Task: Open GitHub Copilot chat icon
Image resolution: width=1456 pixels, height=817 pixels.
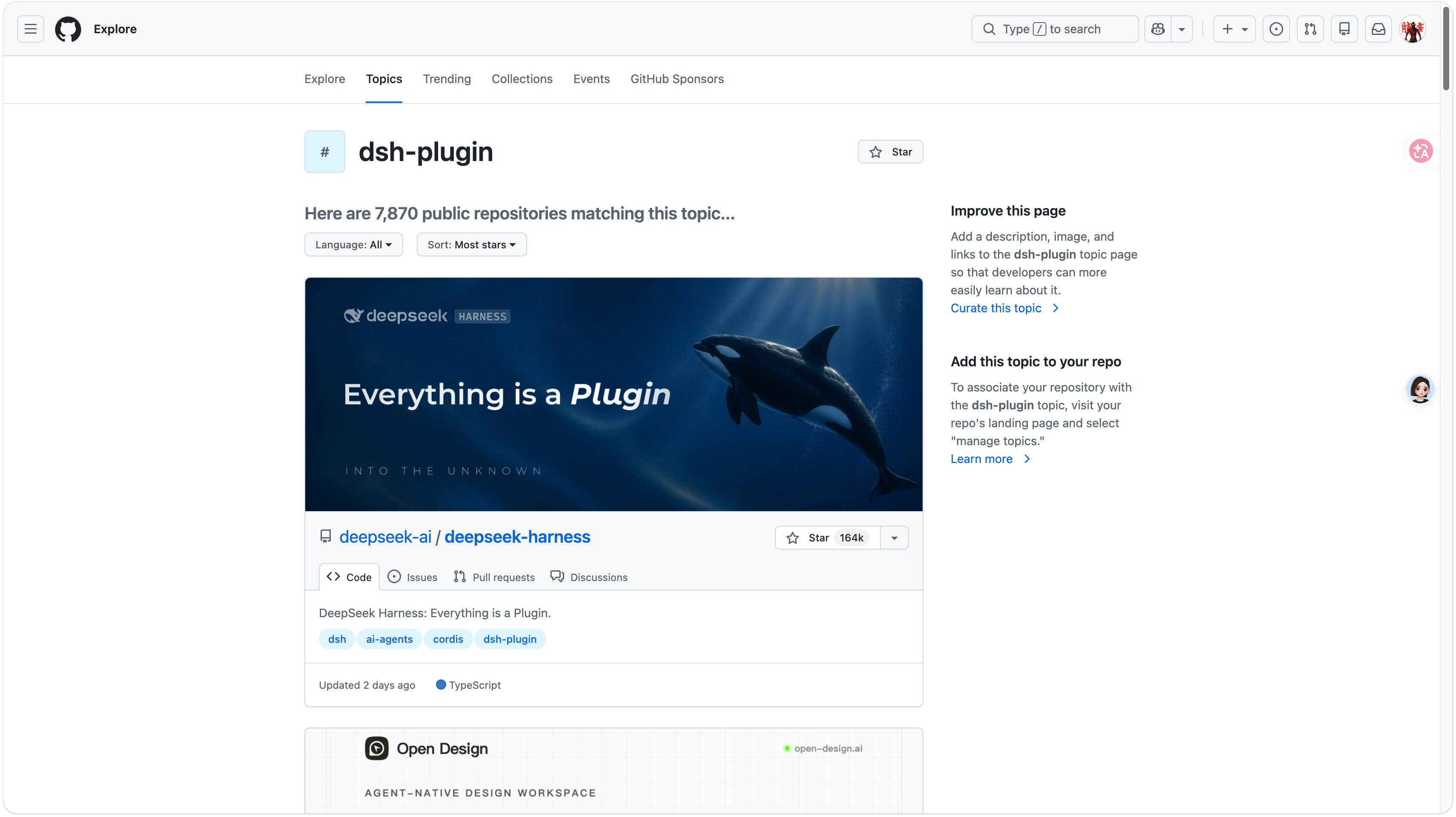Action: [1158, 29]
